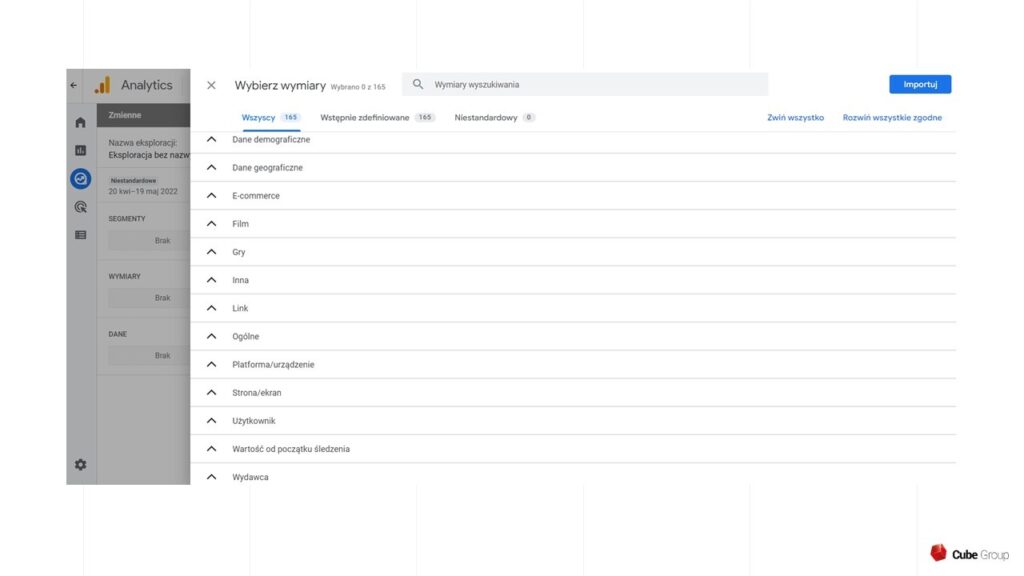1024x576 pixels.
Task: Open the Home icon in sidebar
Action: (80, 122)
